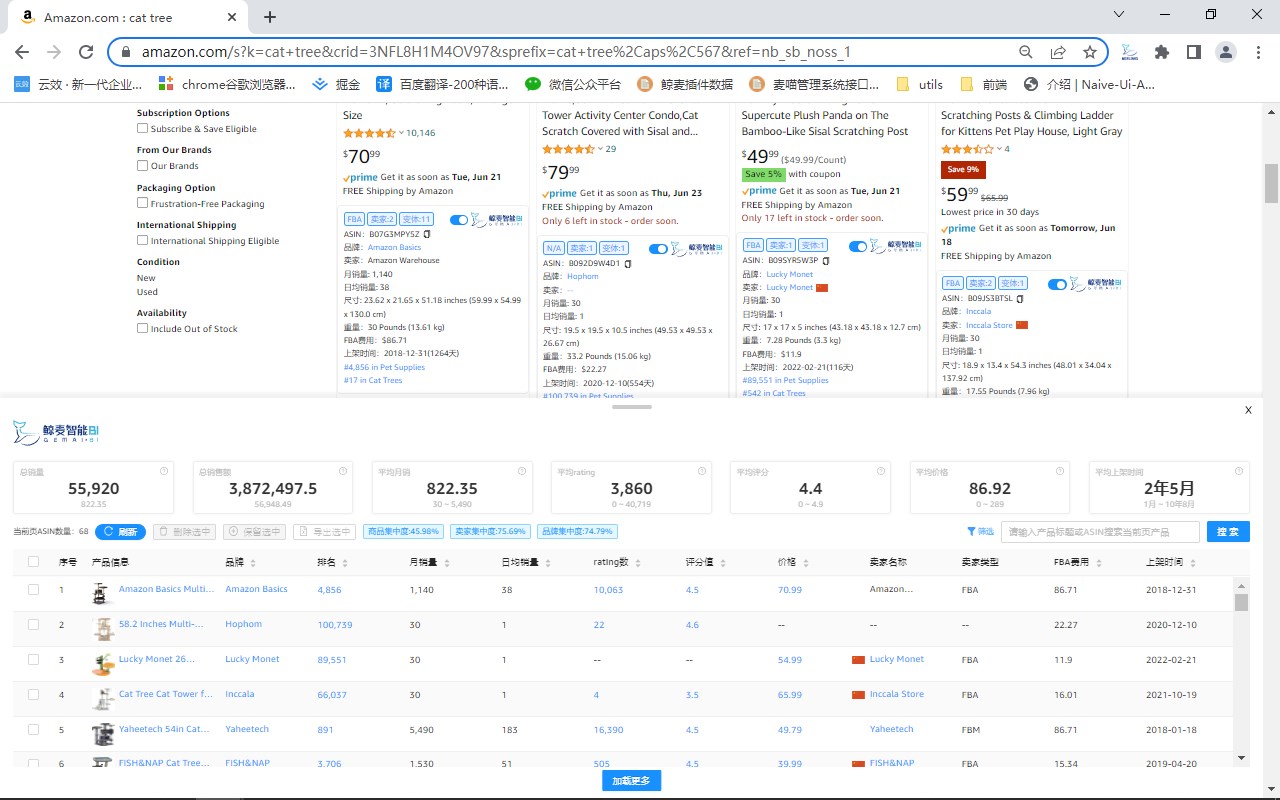The width and height of the screenshot is (1280, 800).
Task: Open the #17 in Cat Trees link
Action: 373,380
